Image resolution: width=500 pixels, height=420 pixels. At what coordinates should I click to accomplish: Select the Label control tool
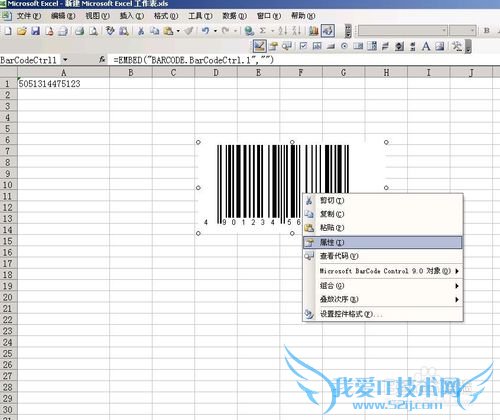[426, 46]
